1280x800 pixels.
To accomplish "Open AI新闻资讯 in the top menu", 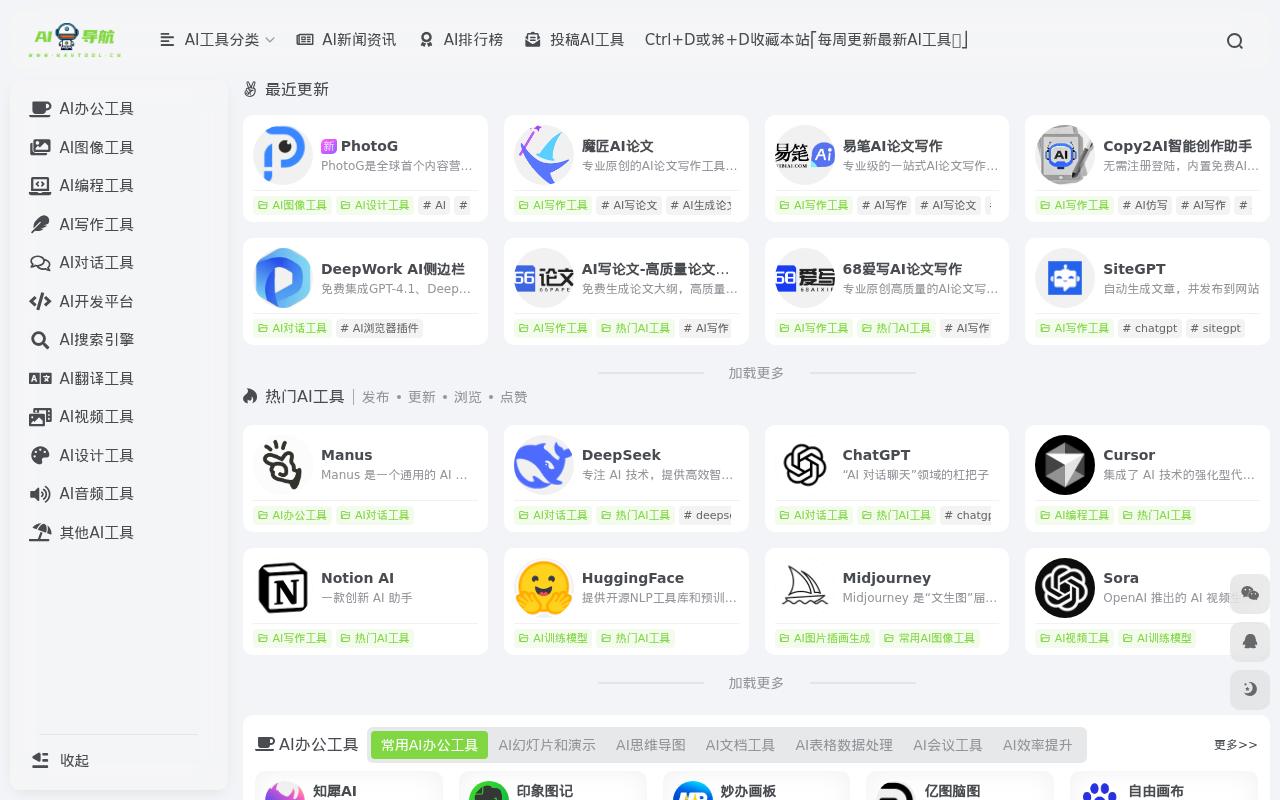I will click(346, 40).
